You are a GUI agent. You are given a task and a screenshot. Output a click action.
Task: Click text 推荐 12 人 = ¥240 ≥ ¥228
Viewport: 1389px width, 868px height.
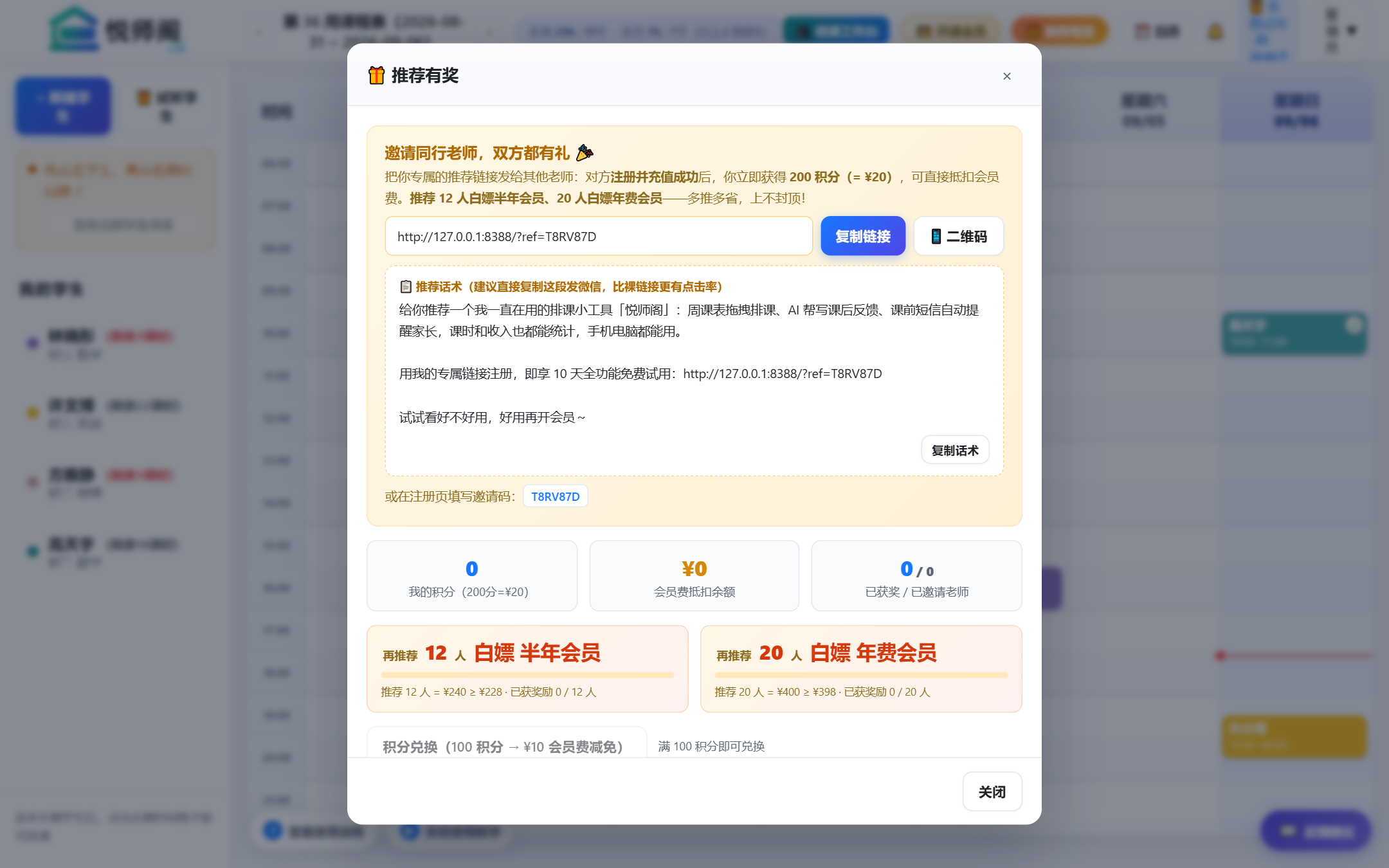pos(442,692)
